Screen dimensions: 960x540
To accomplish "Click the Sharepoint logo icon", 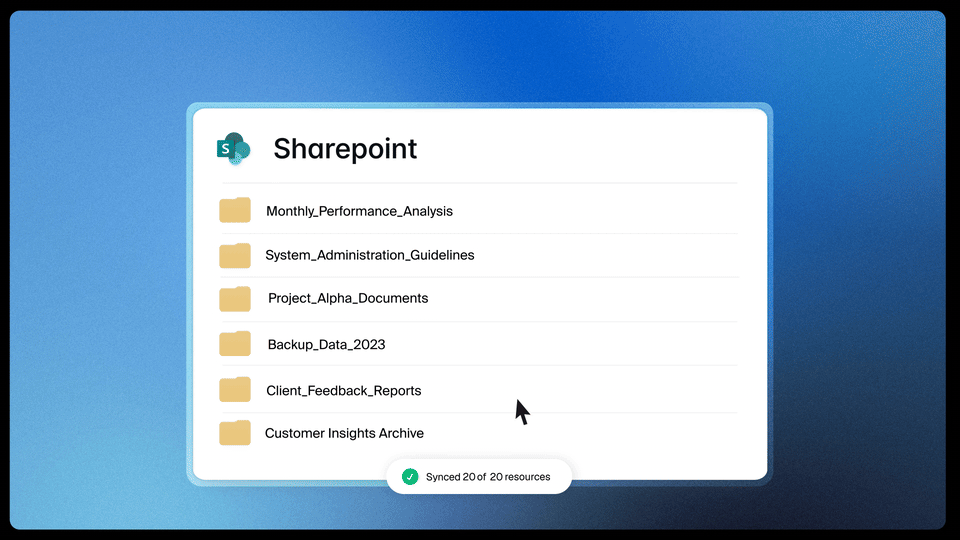I will [234, 149].
